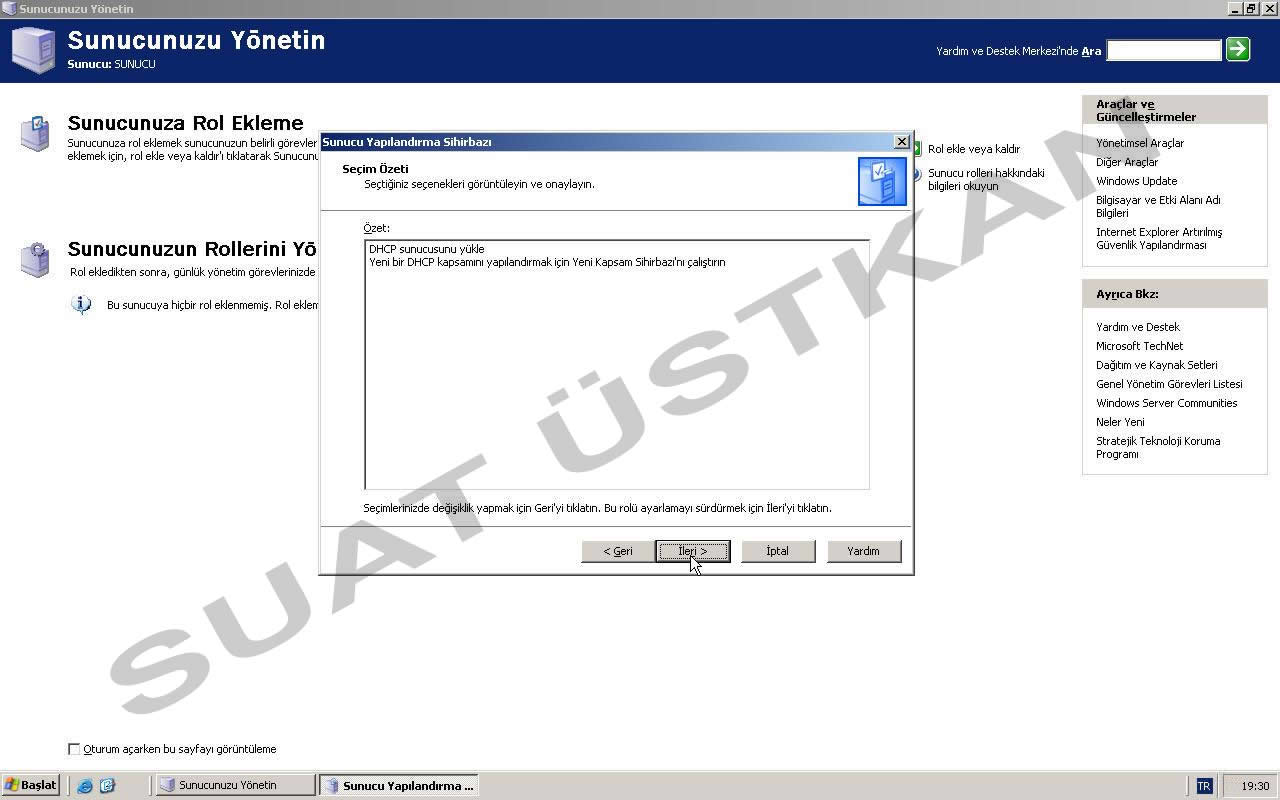Viewport: 1280px width, 800px height.
Task: Toggle 'Oturum açarken bu sayfayı görüntüleme' checkbox
Action: click(74, 749)
